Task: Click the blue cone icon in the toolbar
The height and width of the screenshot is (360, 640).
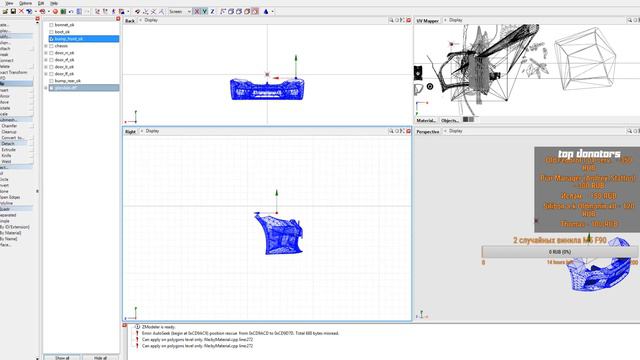Action: 266,11
